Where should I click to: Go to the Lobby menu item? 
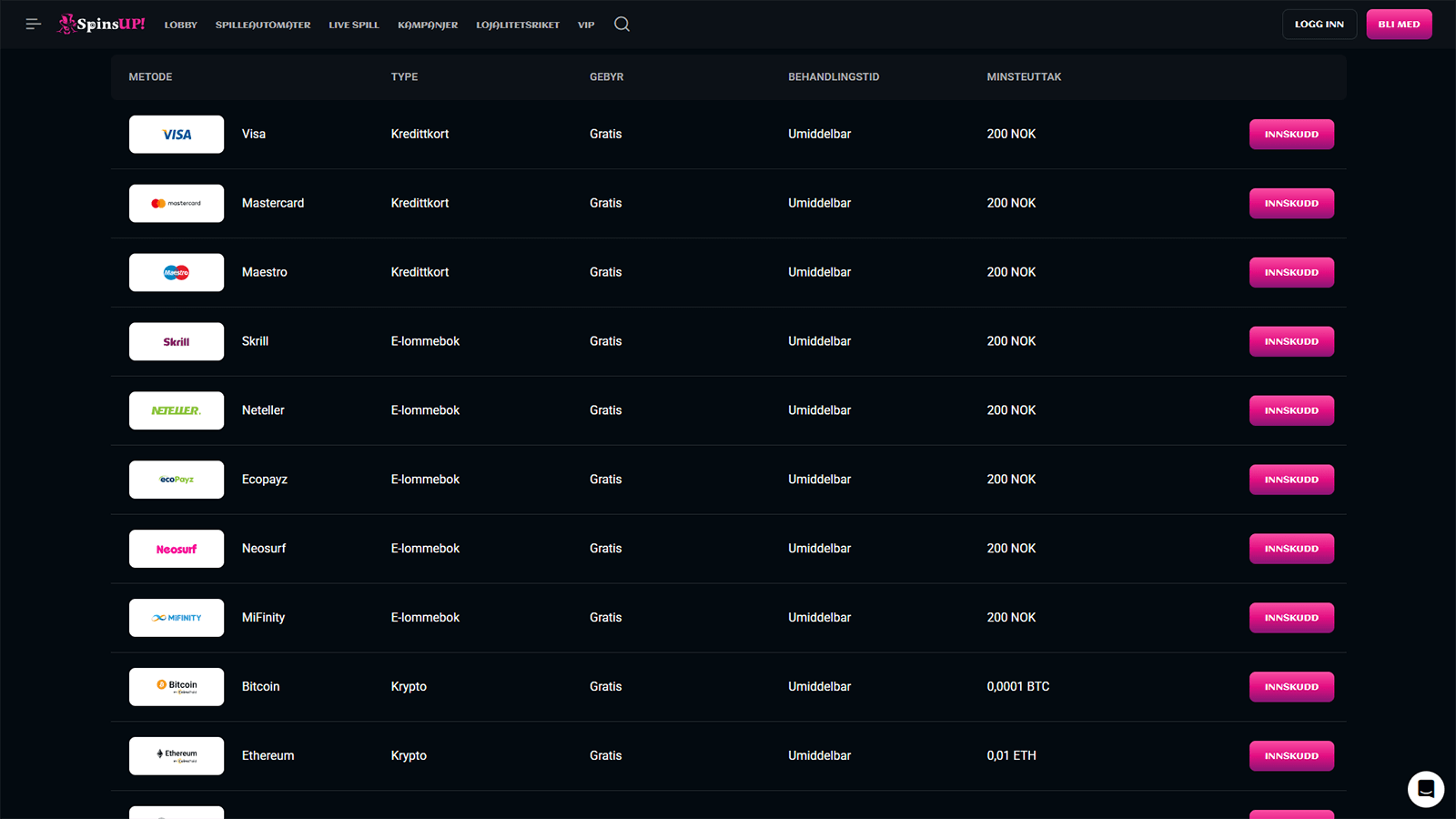click(181, 25)
